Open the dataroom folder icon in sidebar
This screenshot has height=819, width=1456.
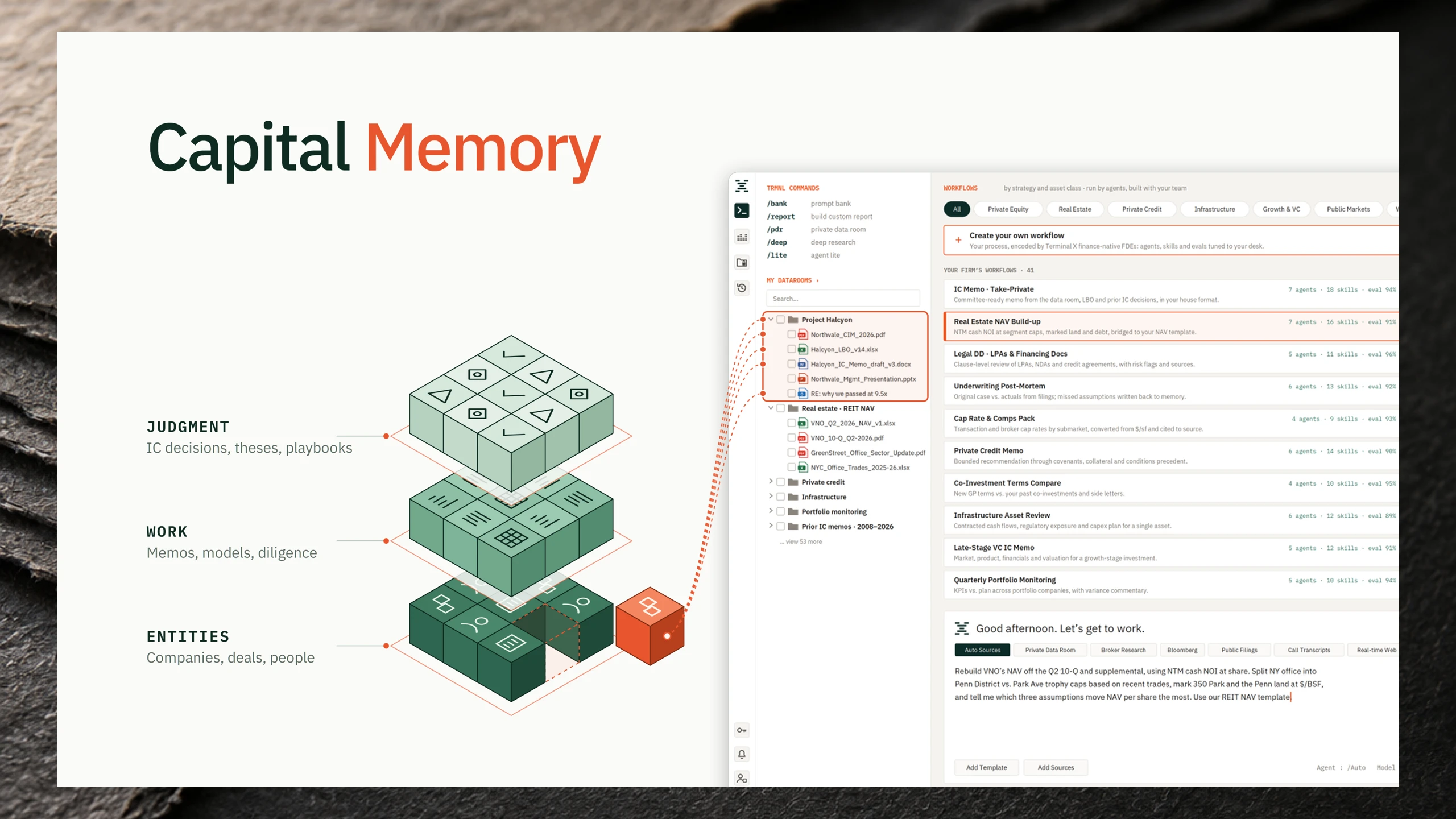(742, 262)
